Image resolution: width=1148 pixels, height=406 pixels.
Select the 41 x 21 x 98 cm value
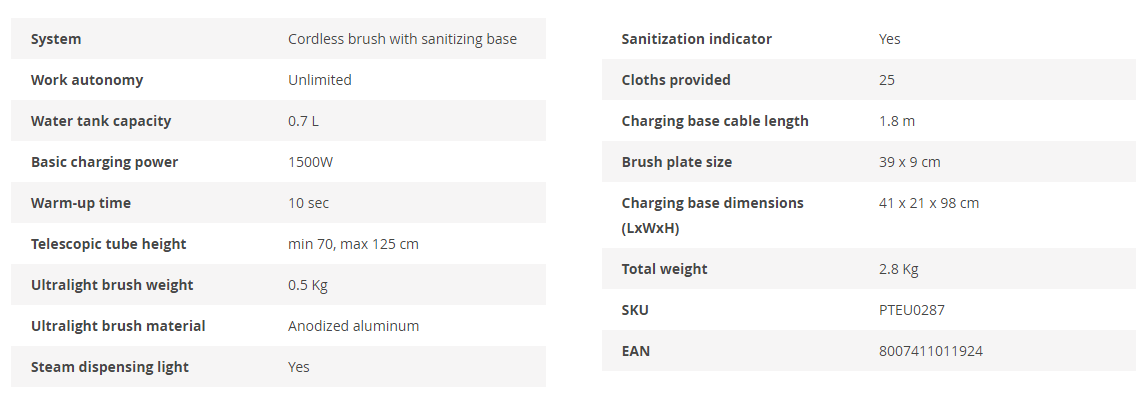tap(929, 203)
